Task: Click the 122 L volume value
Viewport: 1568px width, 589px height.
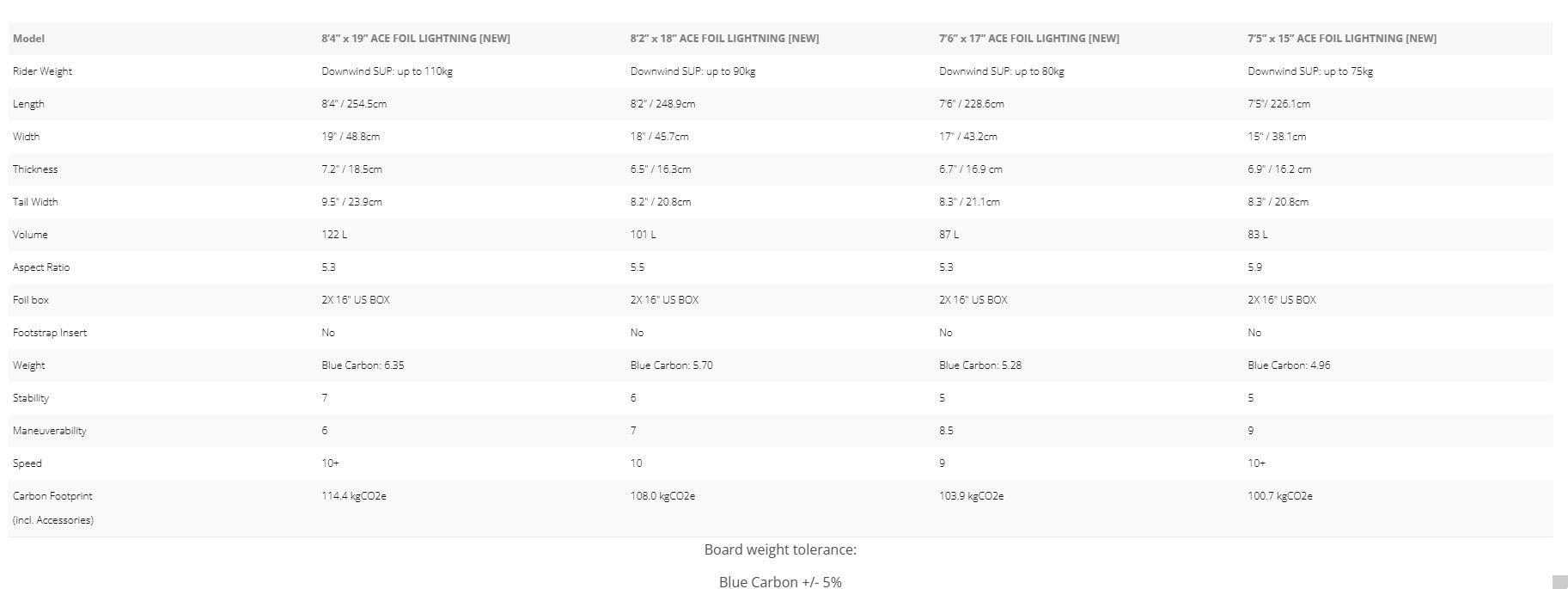Action: [x=334, y=235]
